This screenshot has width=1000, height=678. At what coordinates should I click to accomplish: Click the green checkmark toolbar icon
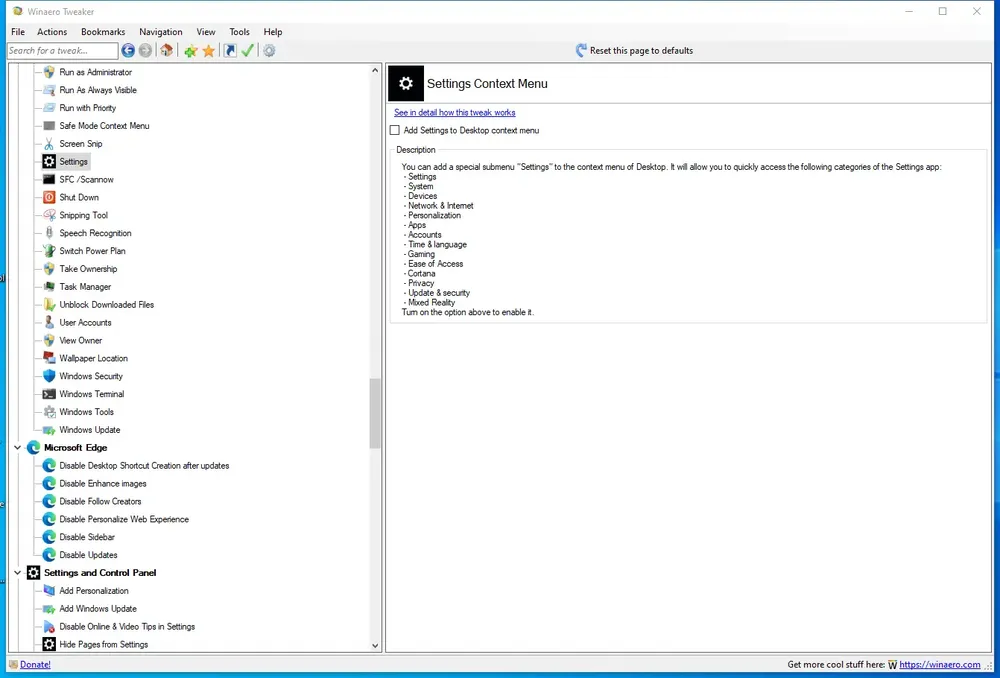[248, 50]
